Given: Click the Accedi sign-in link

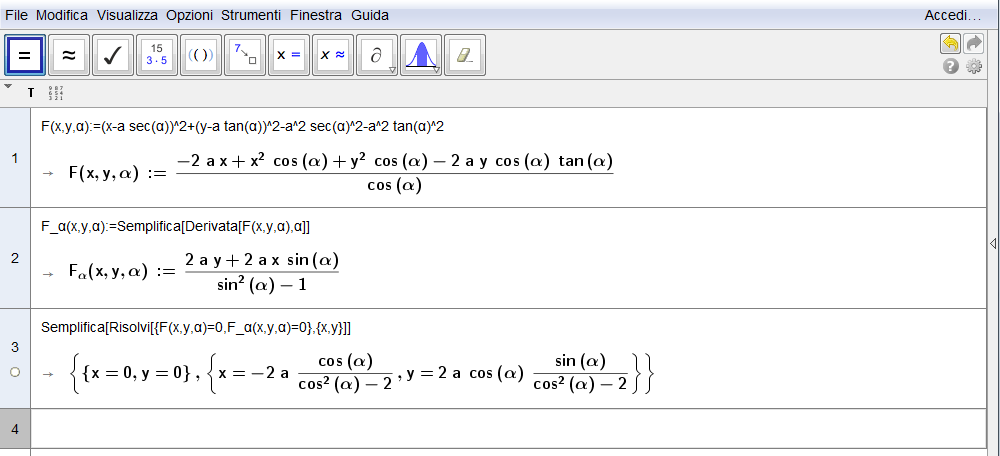Looking at the screenshot, I should [x=953, y=16].
